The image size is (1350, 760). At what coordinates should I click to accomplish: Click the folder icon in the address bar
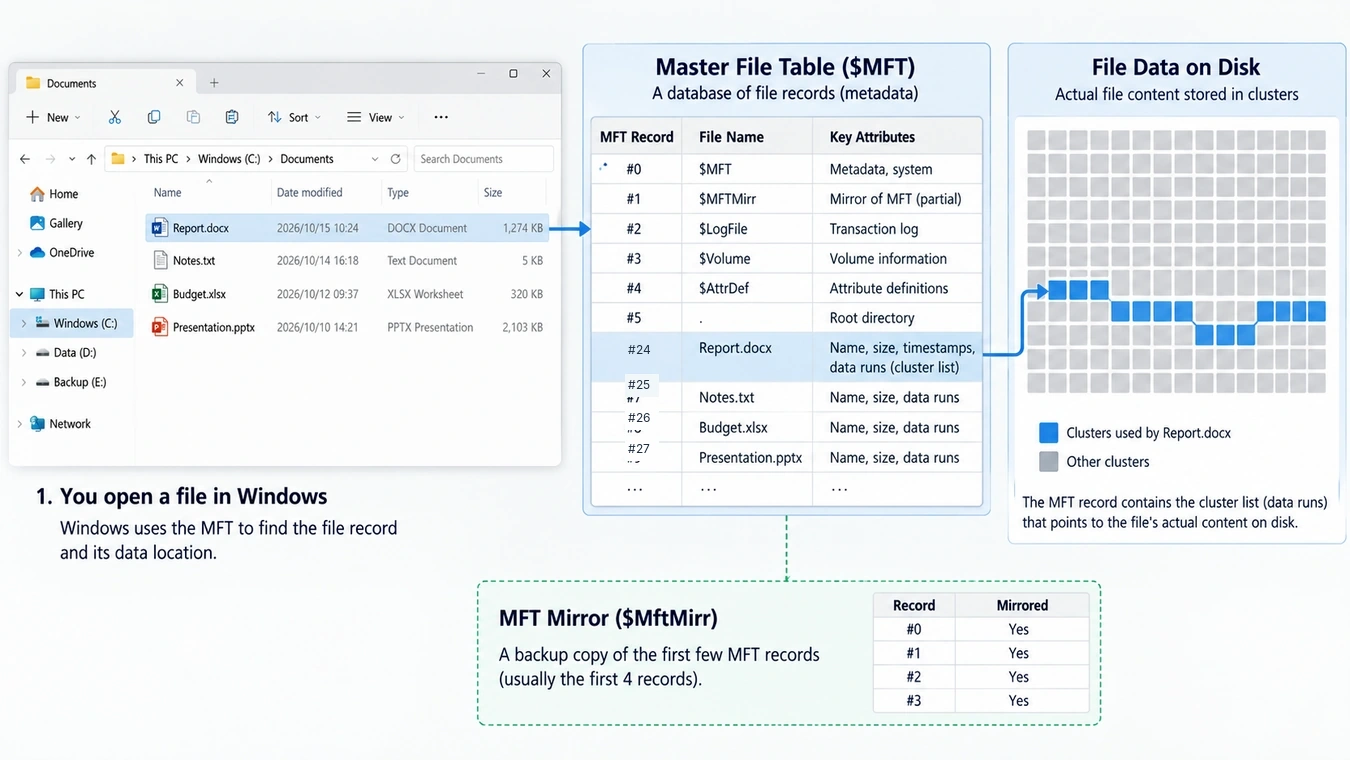pos(118,159)
